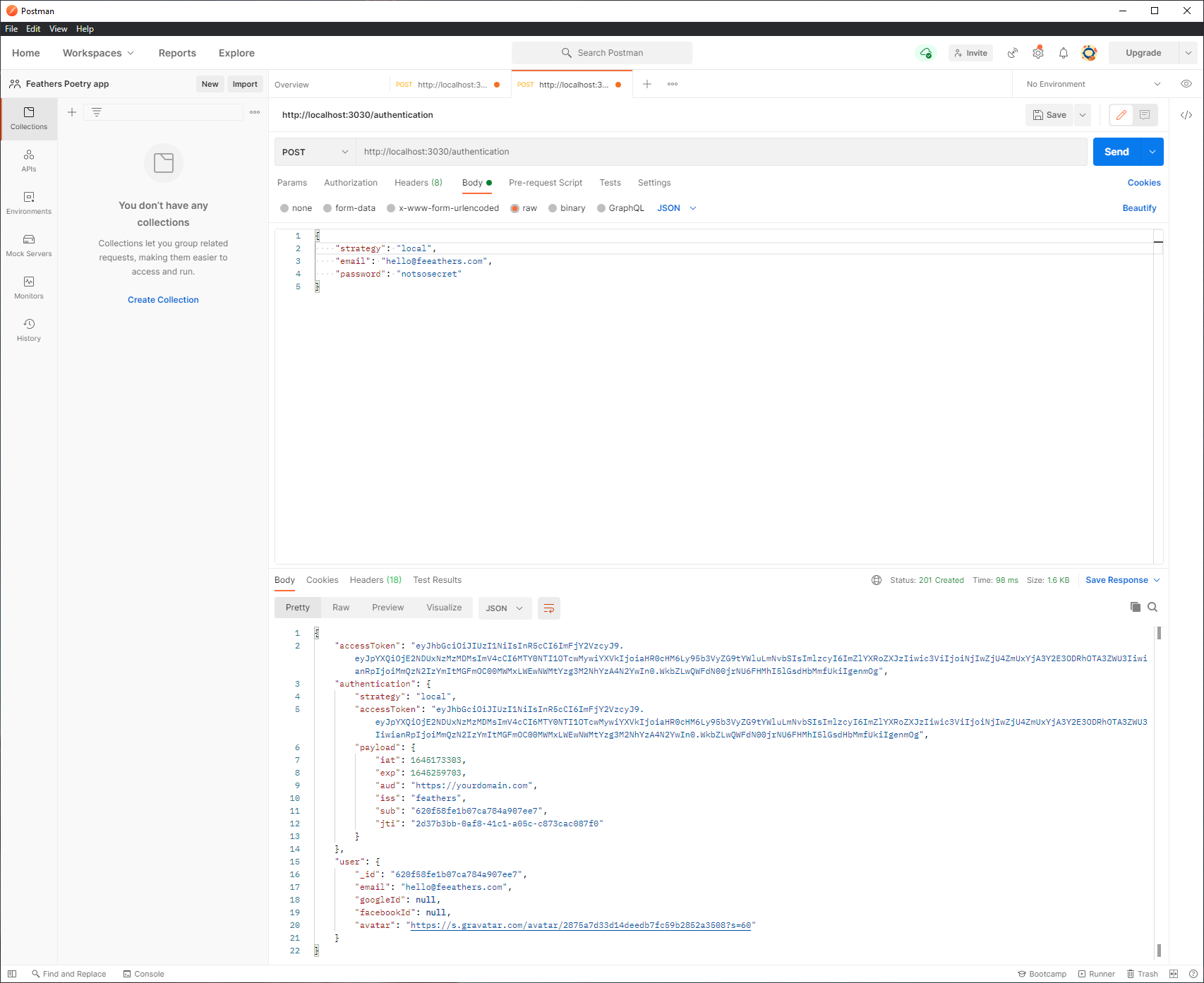Open the POST method dropdown

(315, 152)
